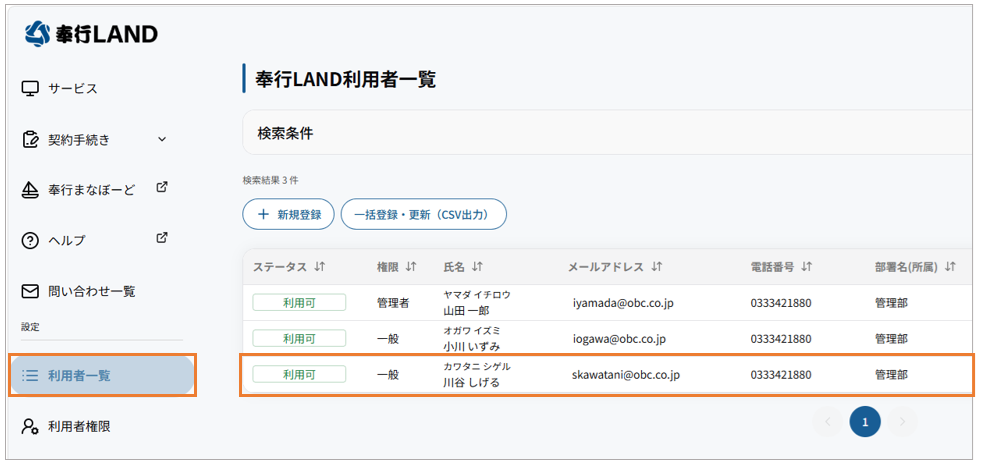Click the 利用者一覧 list icon
This screenshot has width=981, height=464.
click(x=30, y=376)
